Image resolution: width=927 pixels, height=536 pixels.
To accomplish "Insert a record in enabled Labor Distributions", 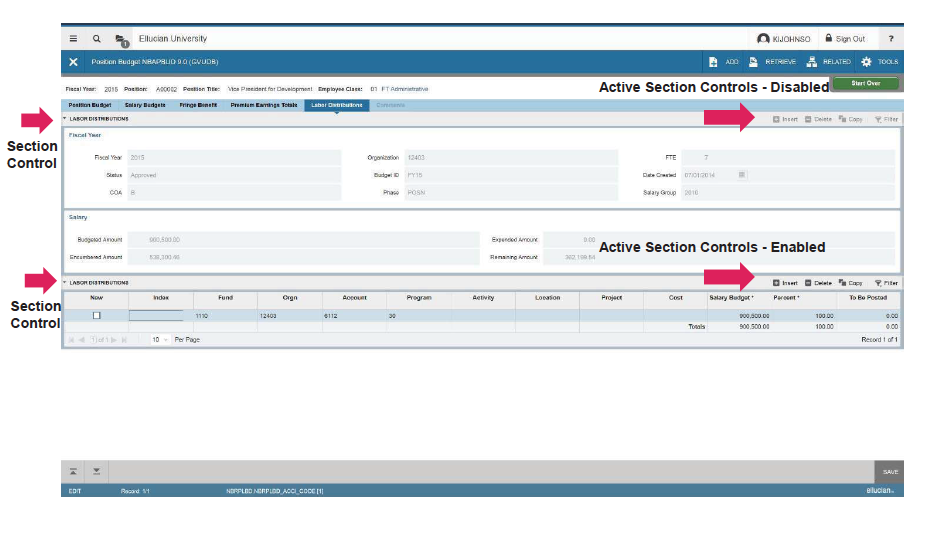I will (x=785, y=283).
